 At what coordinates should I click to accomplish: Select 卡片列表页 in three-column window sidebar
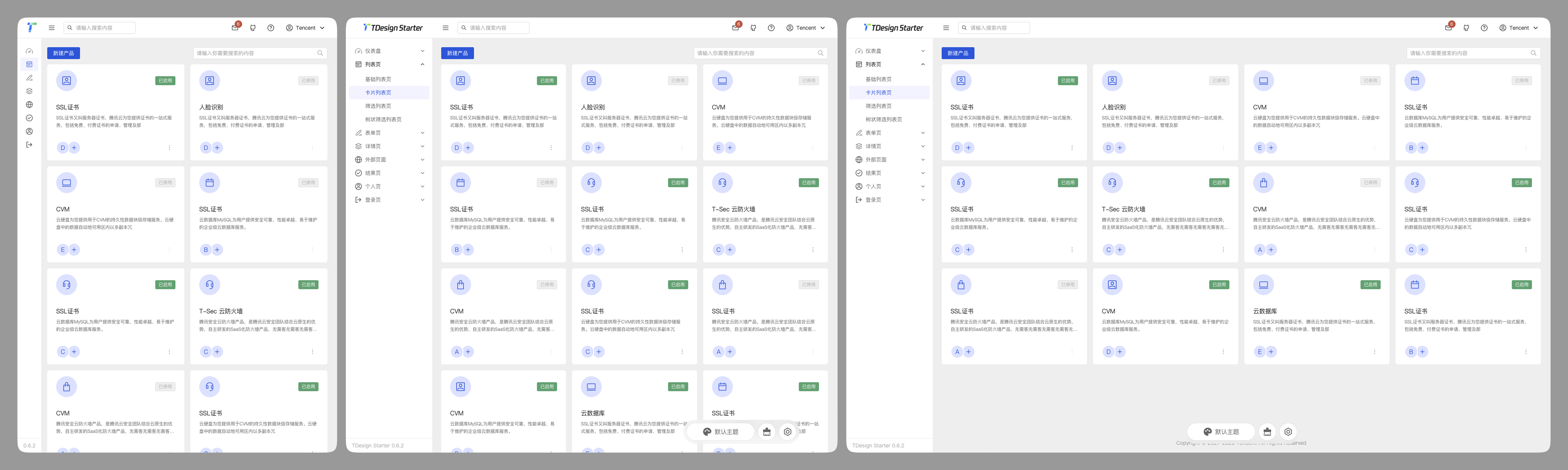[389, 92]
